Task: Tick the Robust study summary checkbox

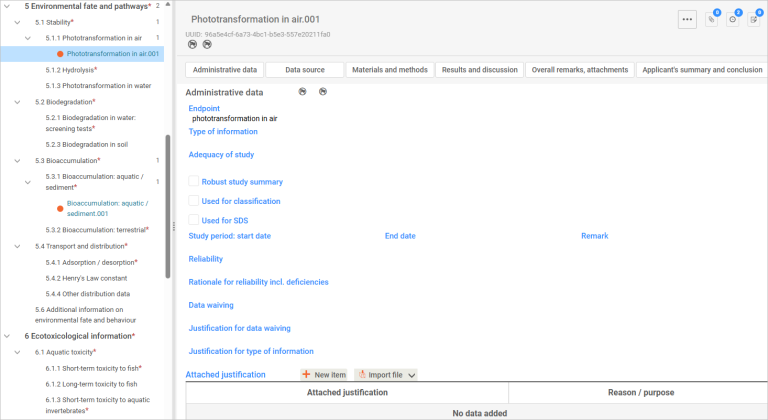Action: pyautogui.click(x=193, y=181)
